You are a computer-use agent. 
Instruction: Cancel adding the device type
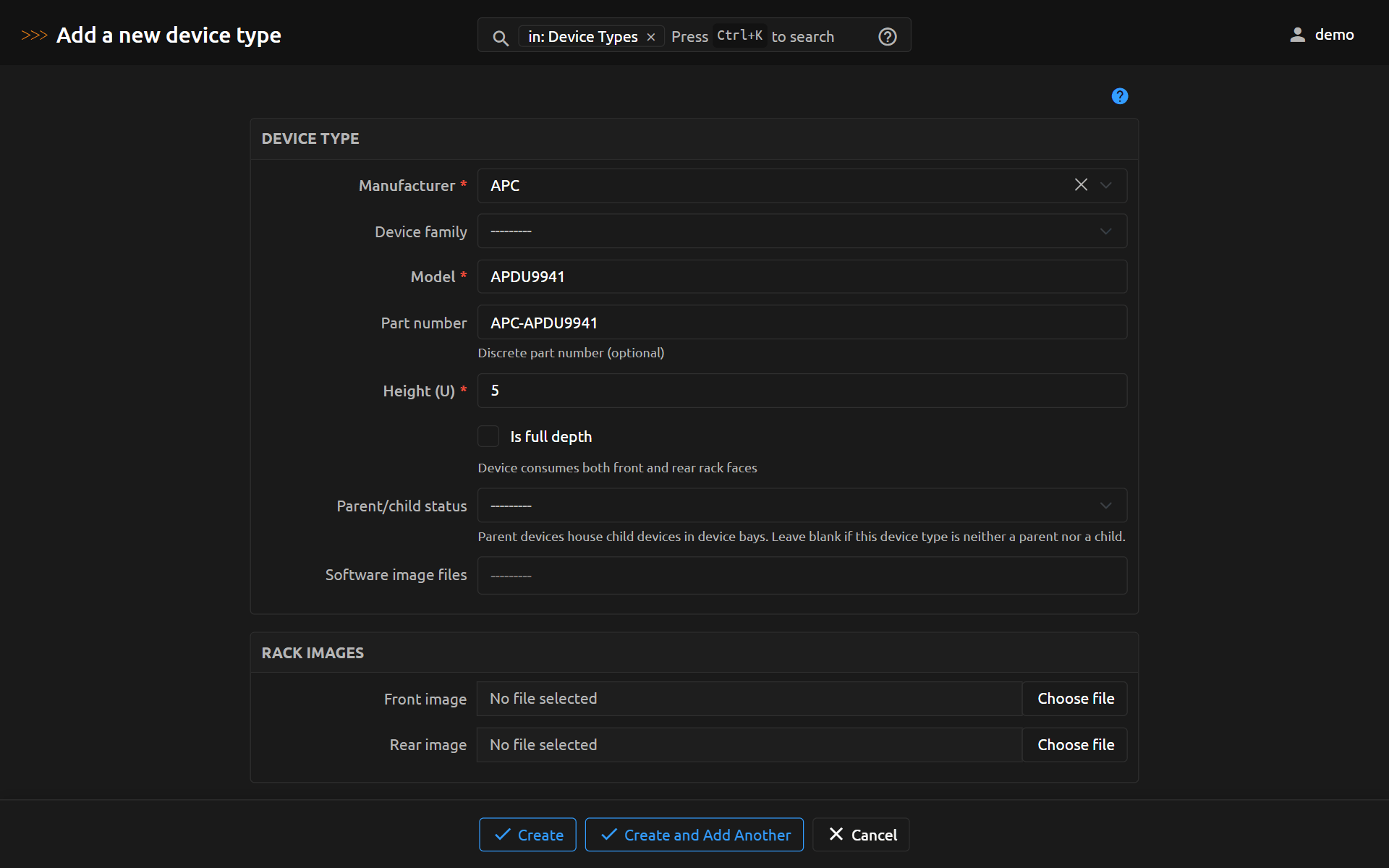click(x=861, y=835)
